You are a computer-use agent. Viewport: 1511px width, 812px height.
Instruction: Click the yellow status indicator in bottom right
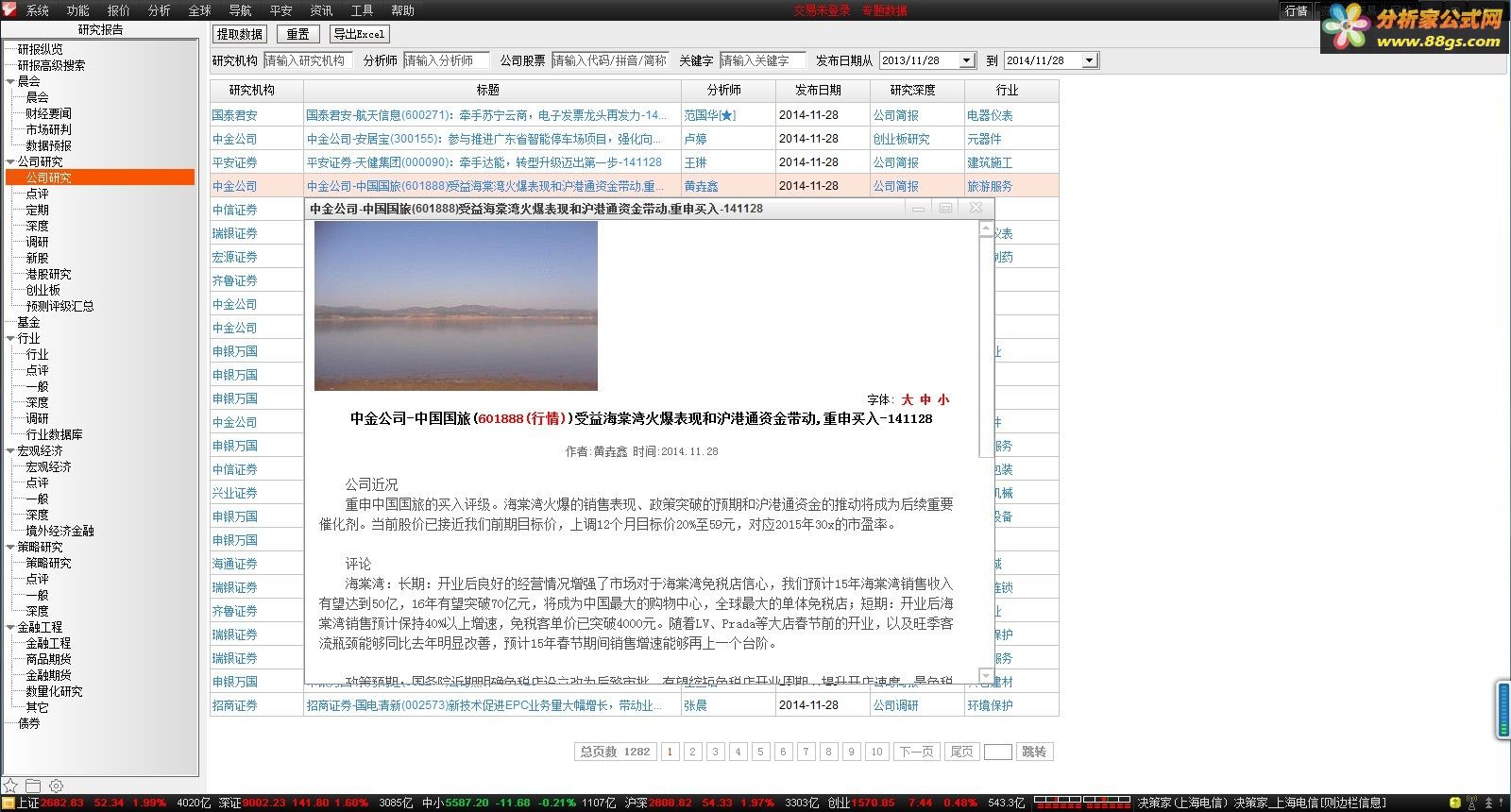[x=1455, y=803]
